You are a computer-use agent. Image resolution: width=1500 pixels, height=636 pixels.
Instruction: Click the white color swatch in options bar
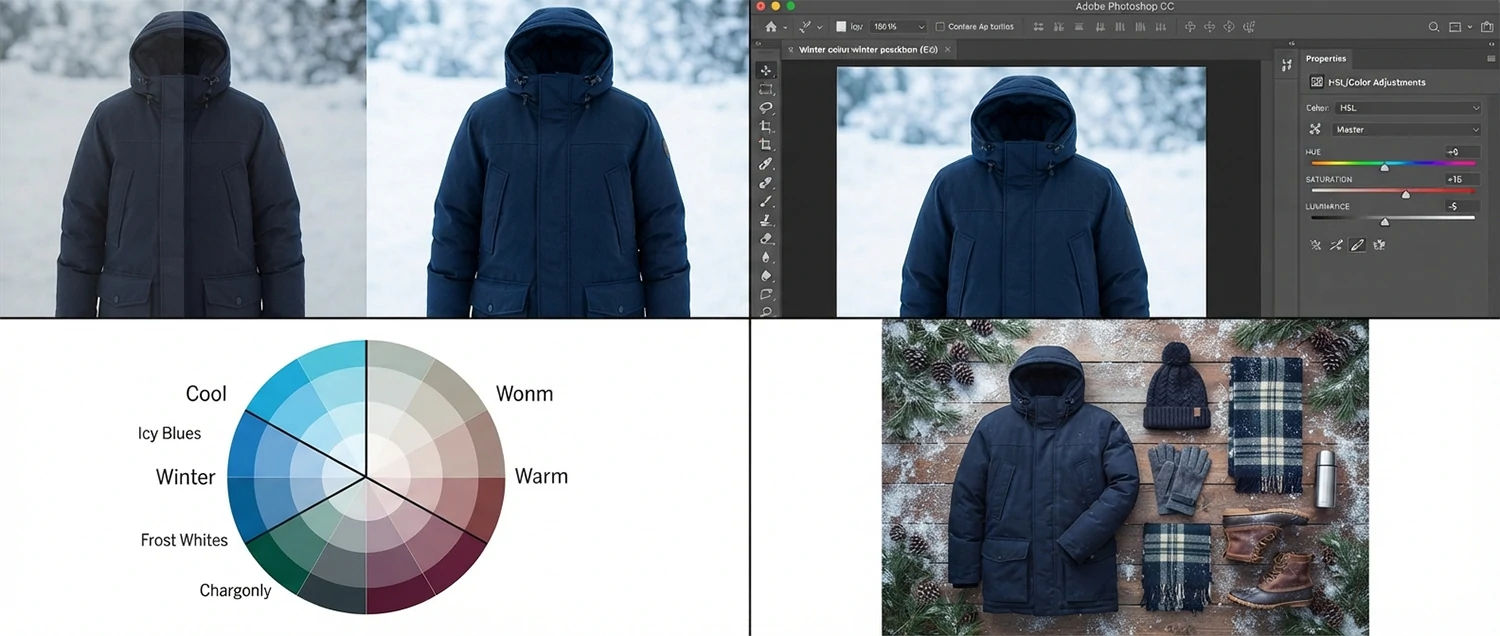[x=841, y=26]
